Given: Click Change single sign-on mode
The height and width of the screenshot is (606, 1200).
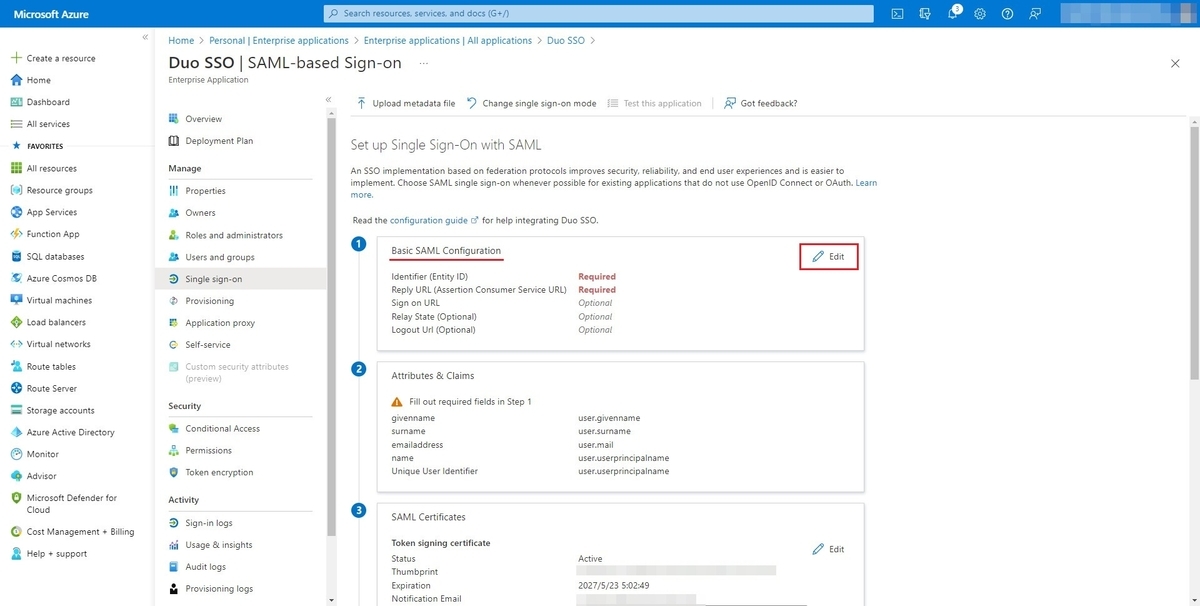Looking at the screenshot, I should (x=531, y=103).
